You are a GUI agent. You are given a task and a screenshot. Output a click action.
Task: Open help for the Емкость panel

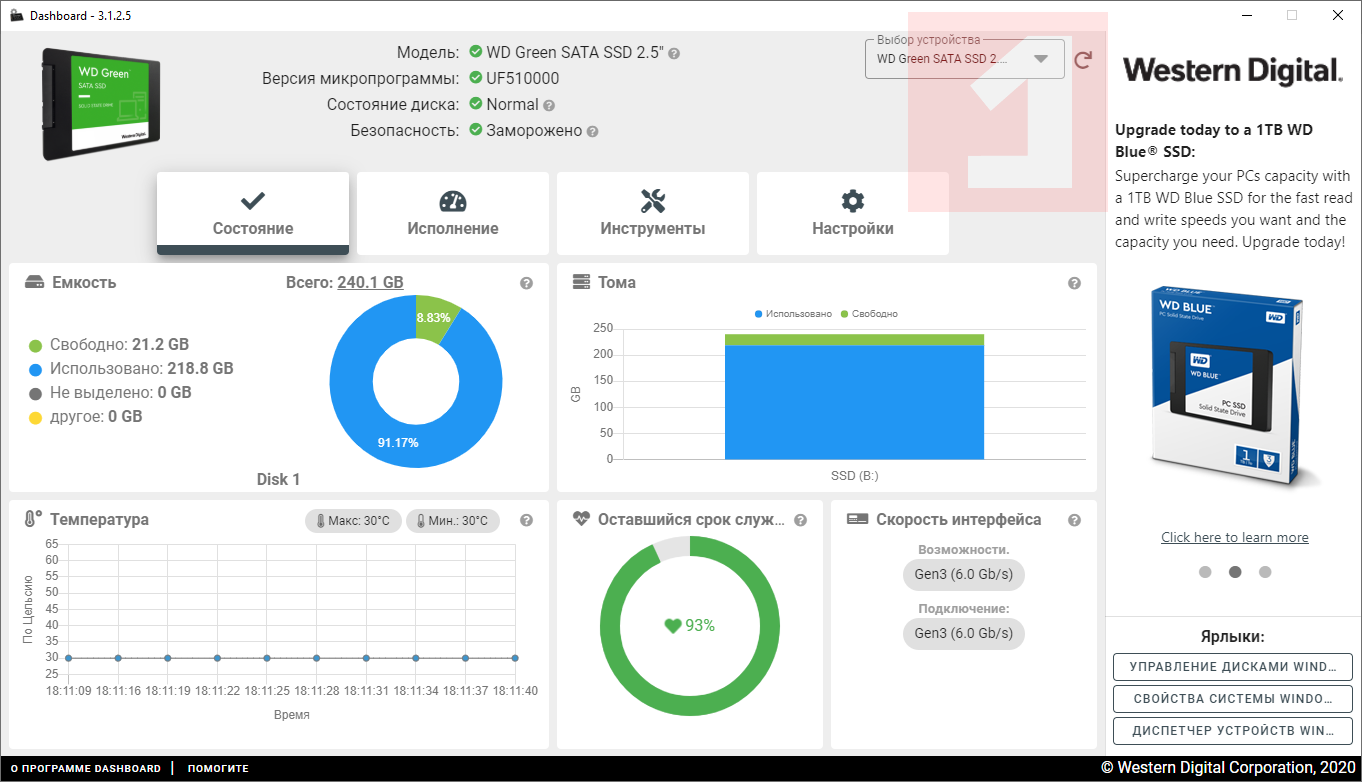(526, 283)
